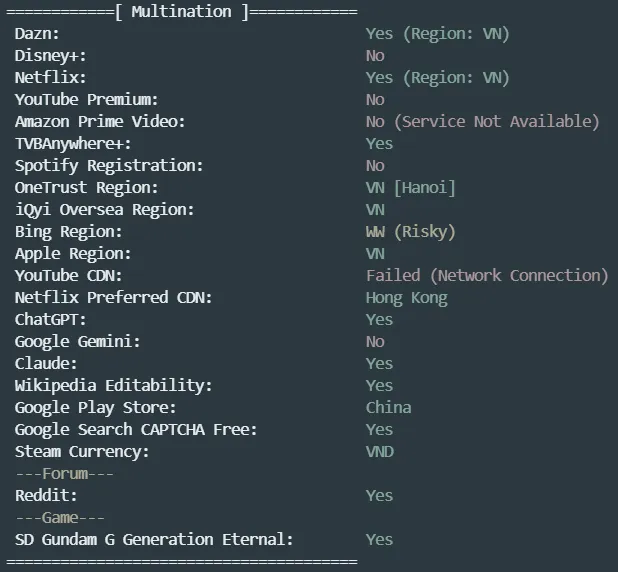Select the 'Steam Currency:' label
Image resolution: width=618 pixels, height=572 pixels.
(82, 452)
